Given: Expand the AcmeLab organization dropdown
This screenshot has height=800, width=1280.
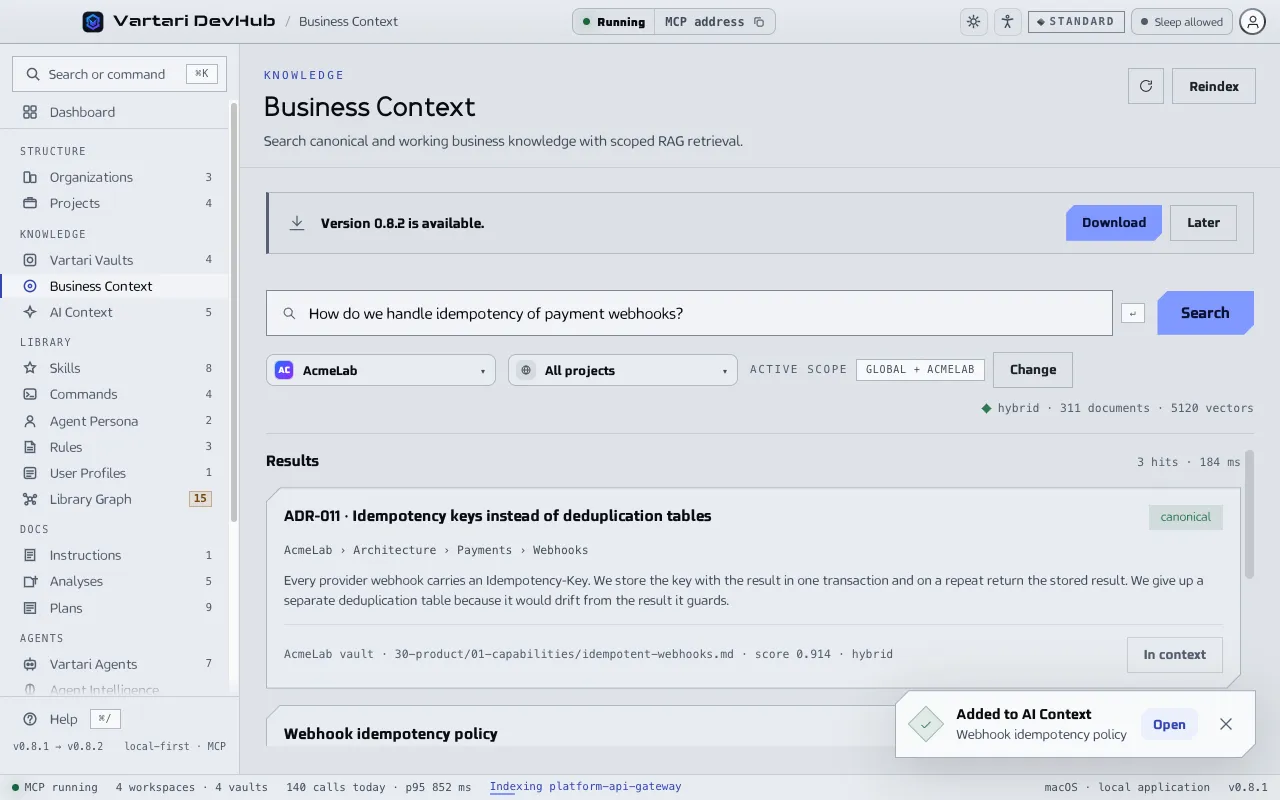Looking at the screenshot, I should tap(381, 370).
